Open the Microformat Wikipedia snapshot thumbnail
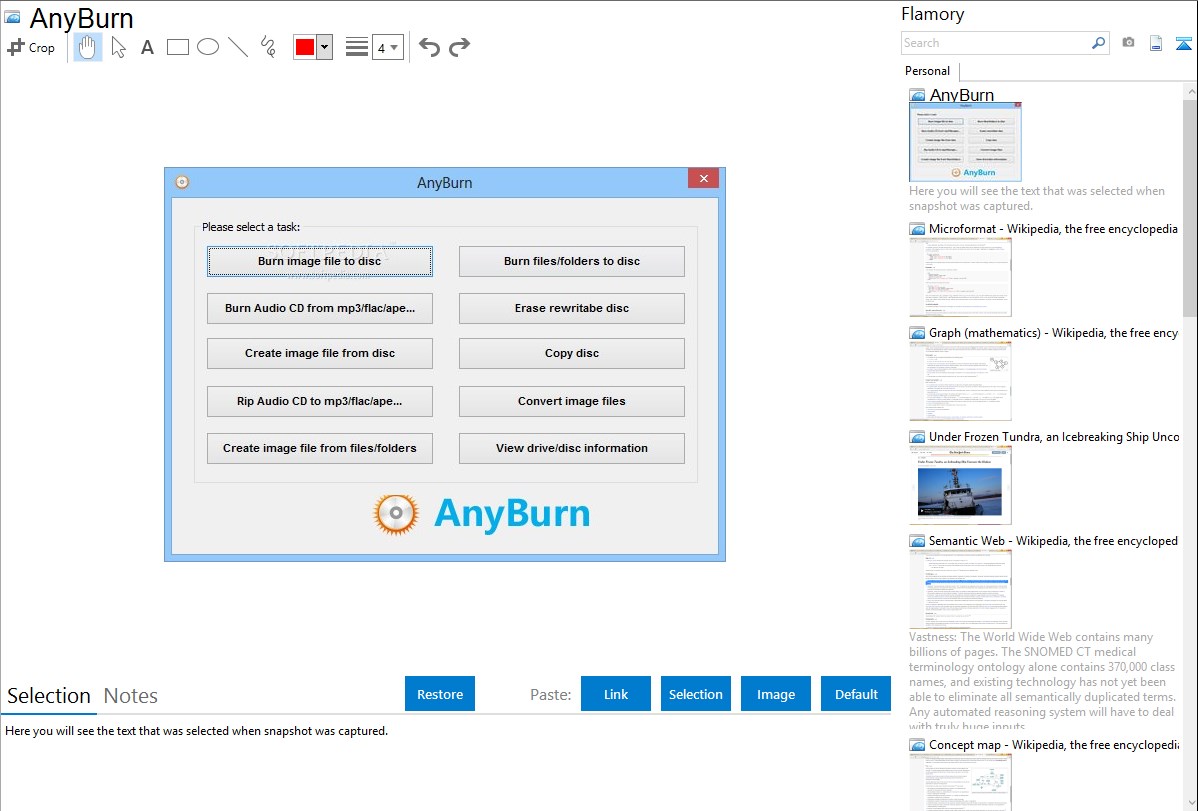The image size is (1198, 811). point(960,277)
